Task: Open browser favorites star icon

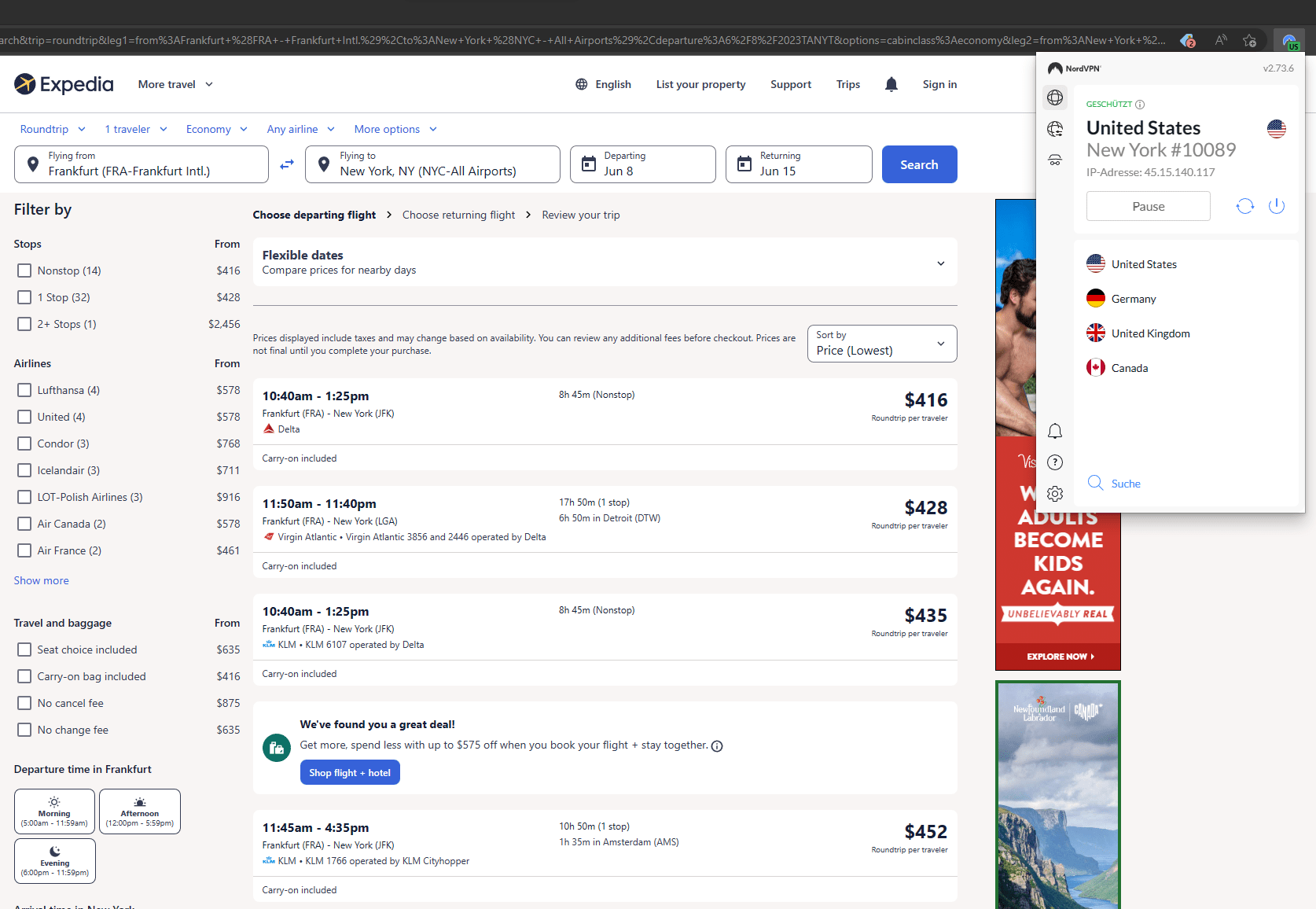Action: click(1250, 40)
